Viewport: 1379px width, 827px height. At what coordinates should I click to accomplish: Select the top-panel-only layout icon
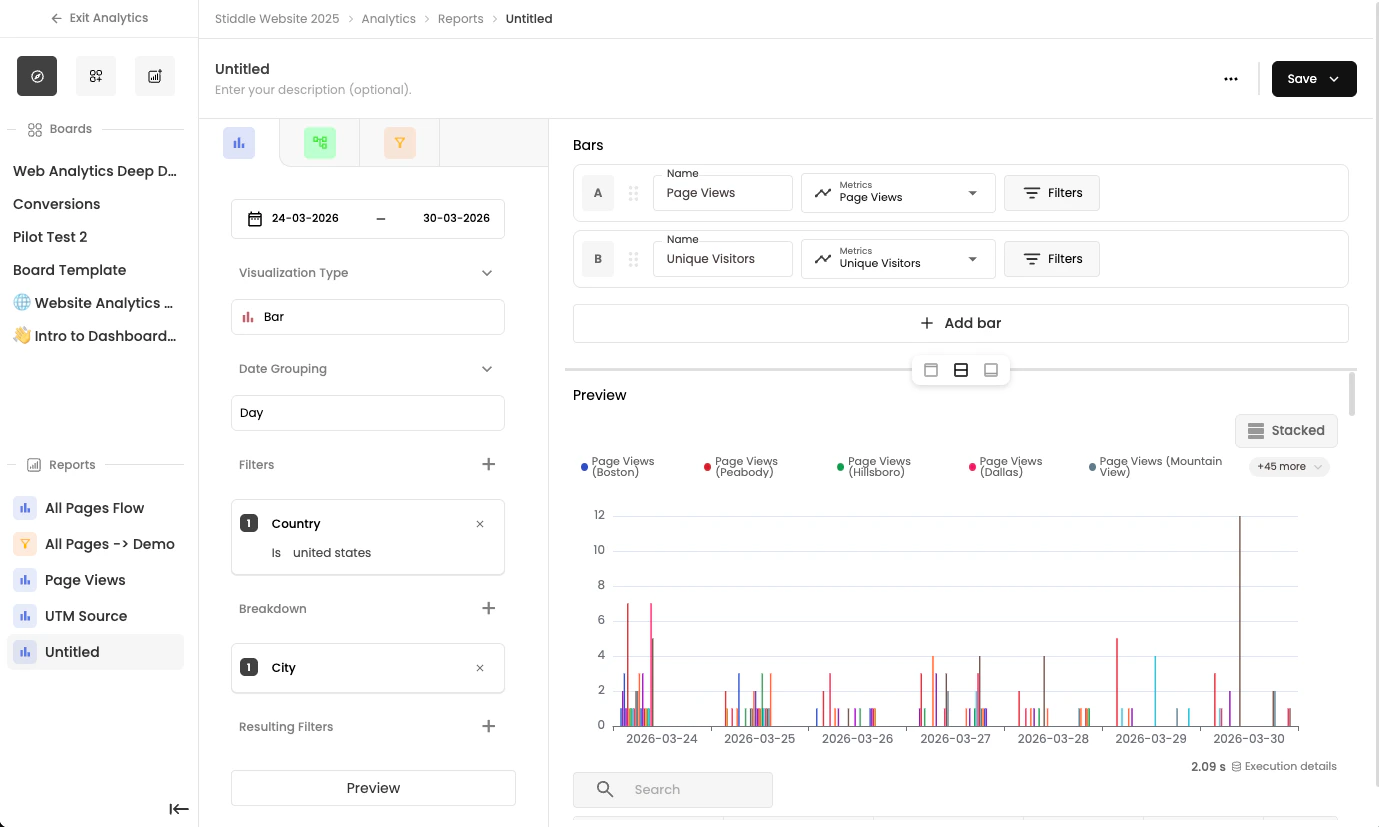click(x=931, y=370)
